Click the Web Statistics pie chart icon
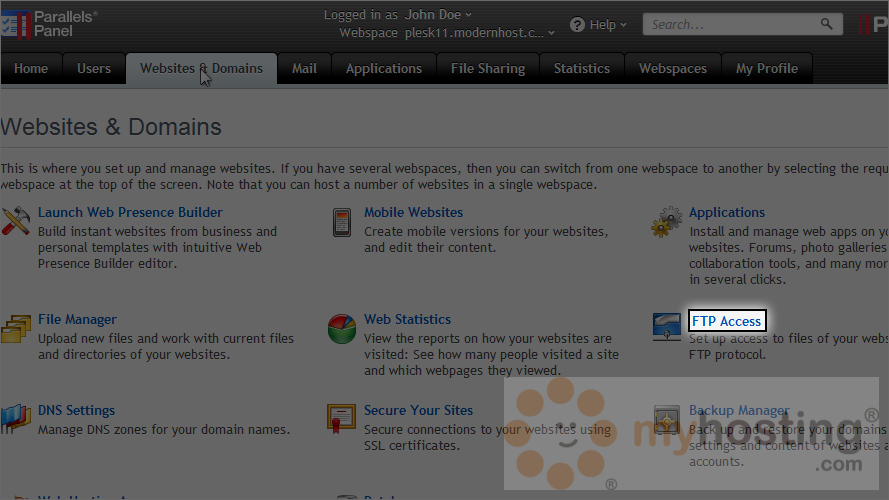Screen dimensions: 889x500 tap(342, 329)
